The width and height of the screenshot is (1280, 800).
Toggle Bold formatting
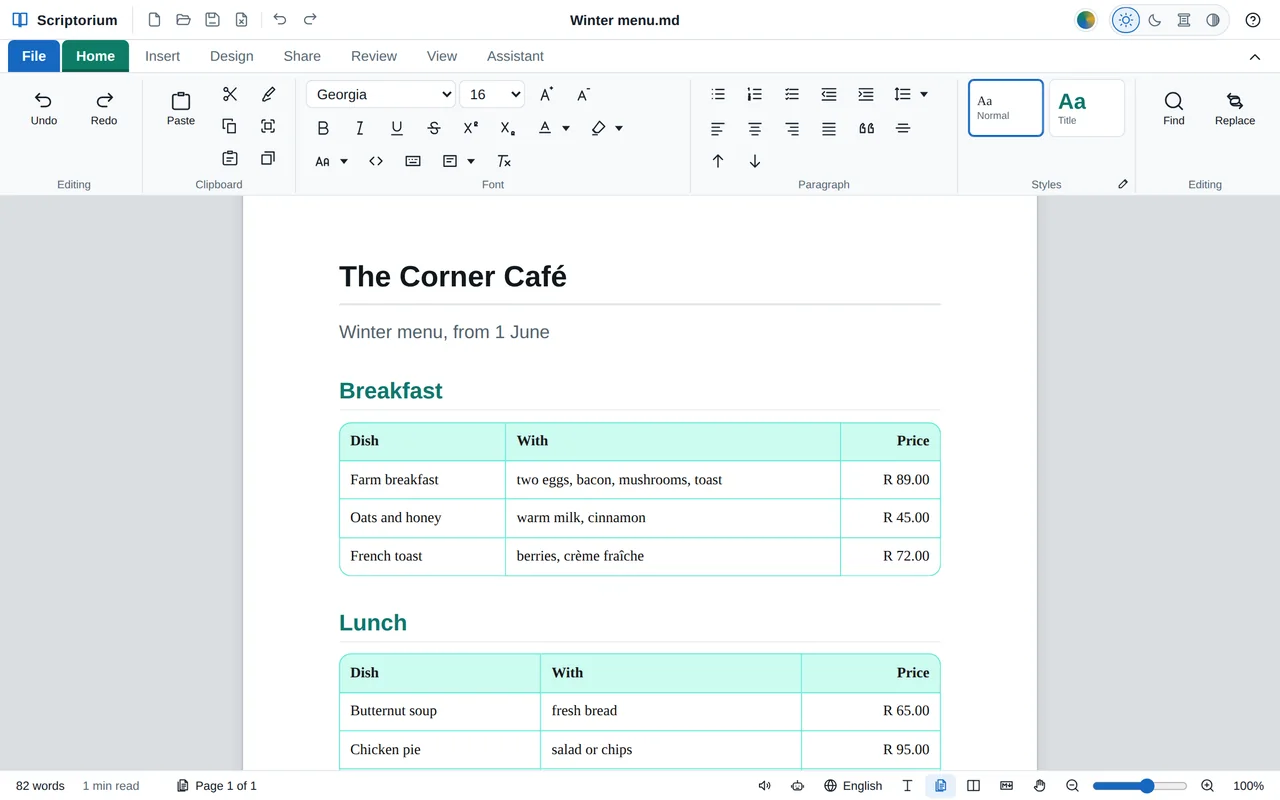tap(323, 128)
